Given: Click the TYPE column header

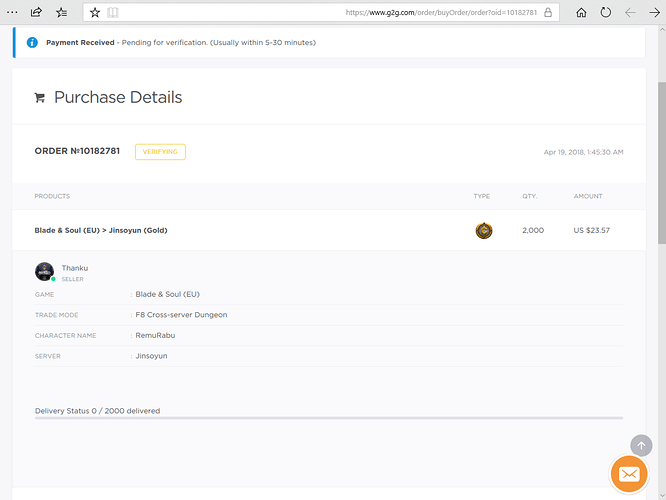Looking at the screenshot, I should point(482,196).
